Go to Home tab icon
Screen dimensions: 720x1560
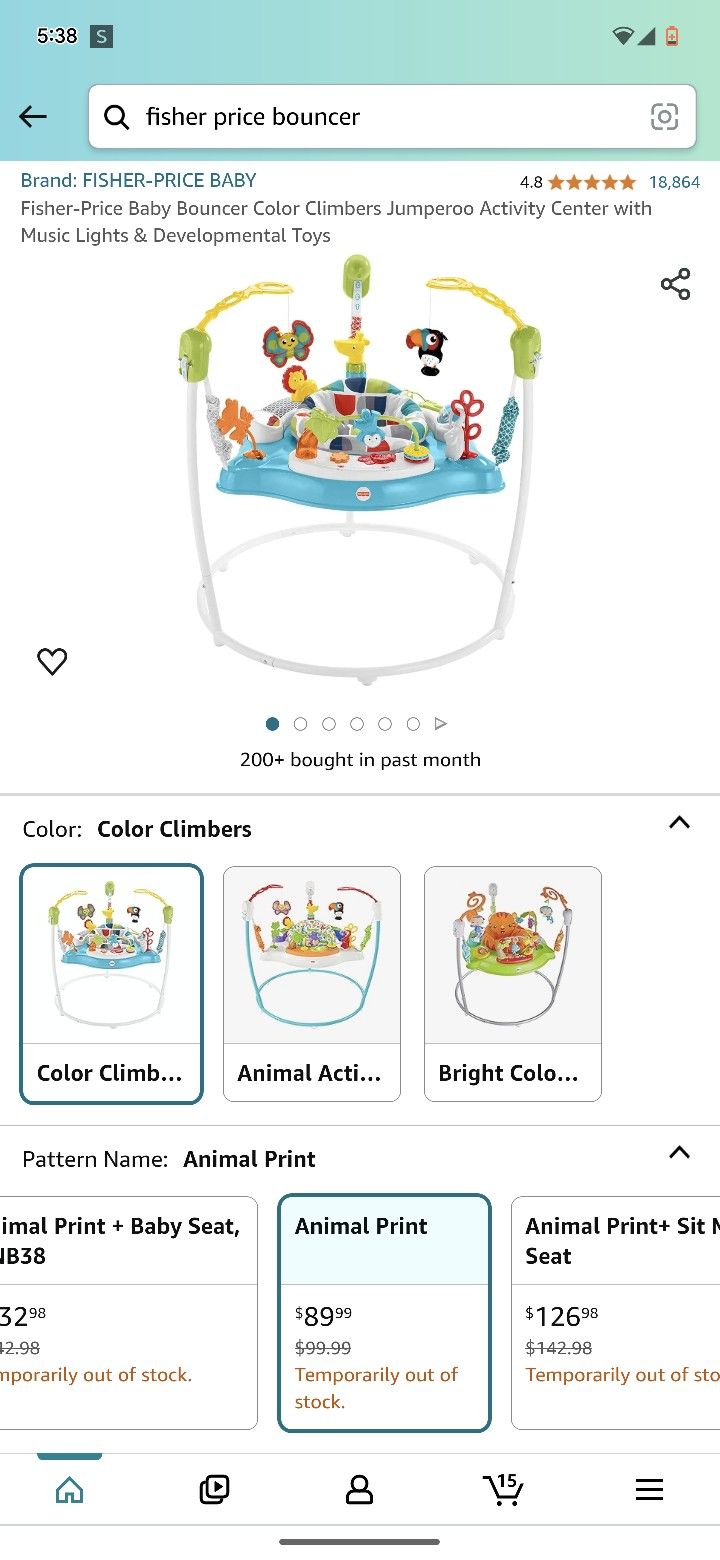[69, 1490]
